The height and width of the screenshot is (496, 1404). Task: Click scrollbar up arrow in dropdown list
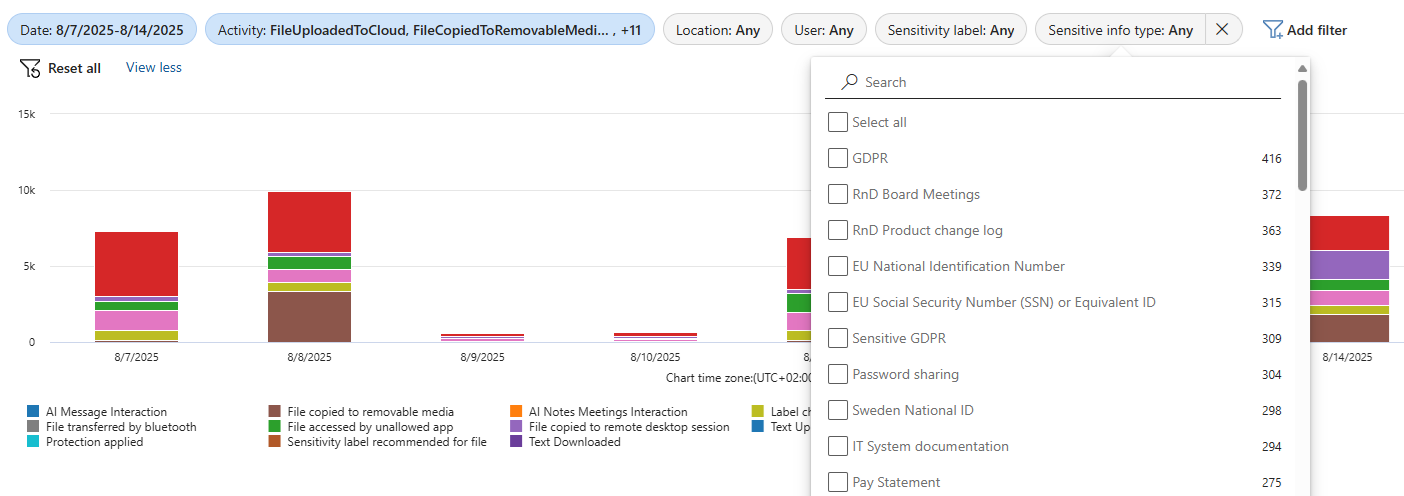1302,69
